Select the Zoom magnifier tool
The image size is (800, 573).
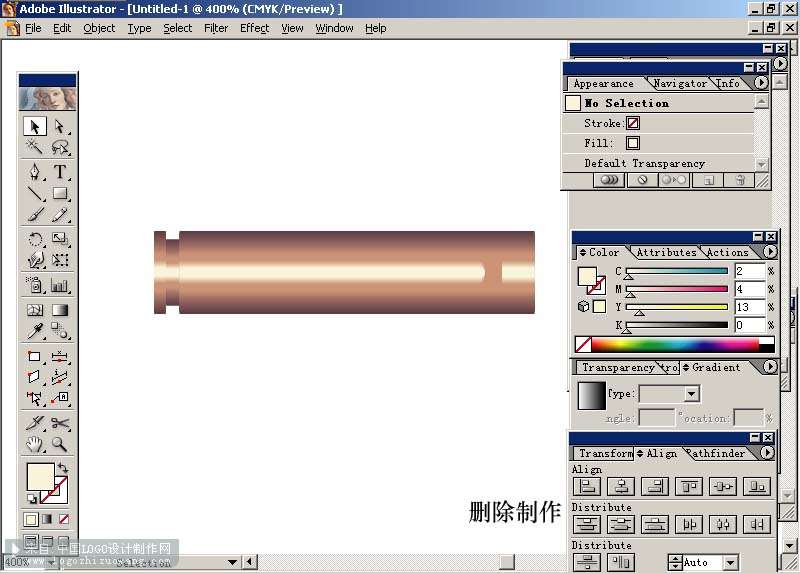point(60,444)
